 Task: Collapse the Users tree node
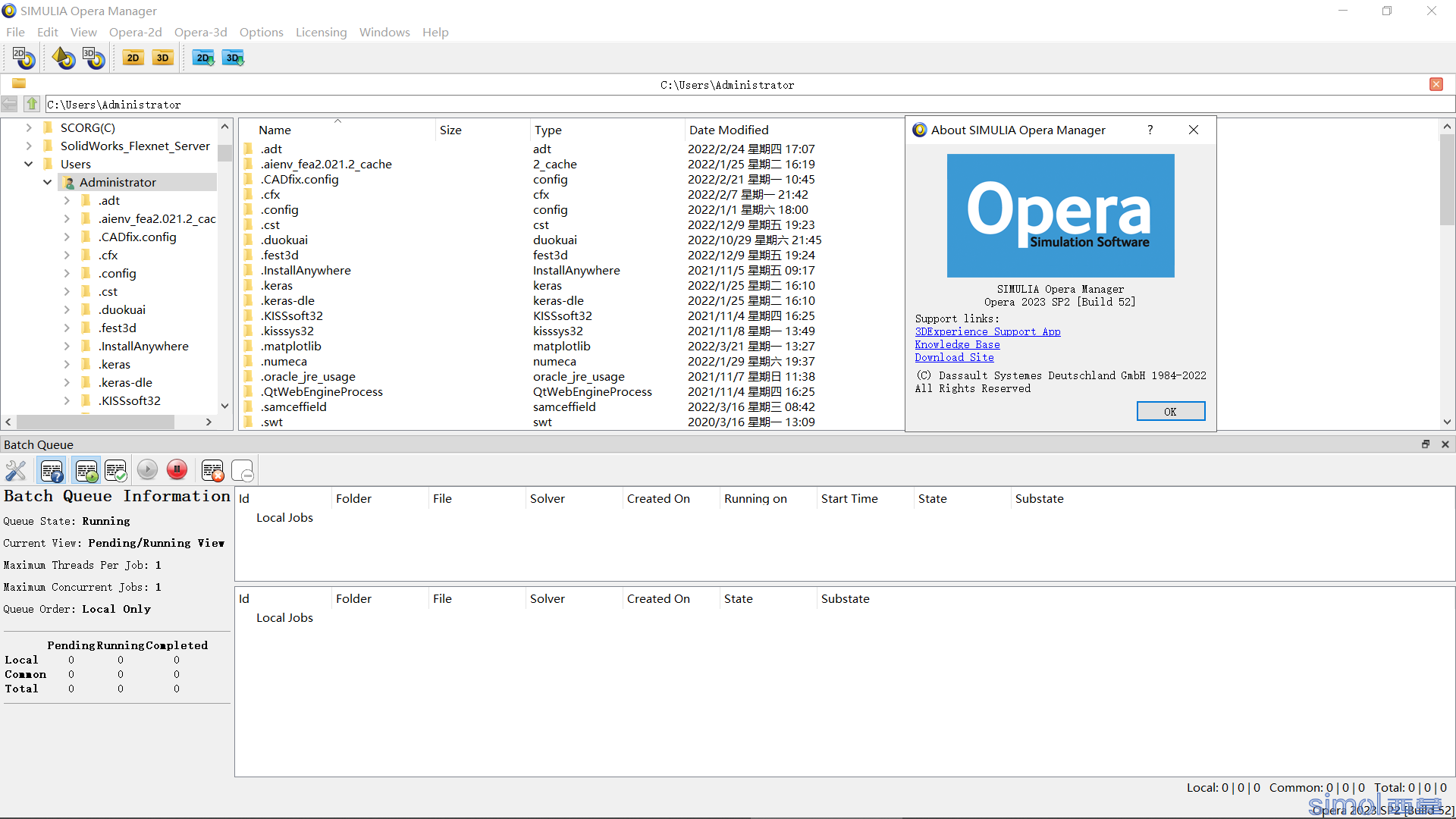tap(29, 164)
